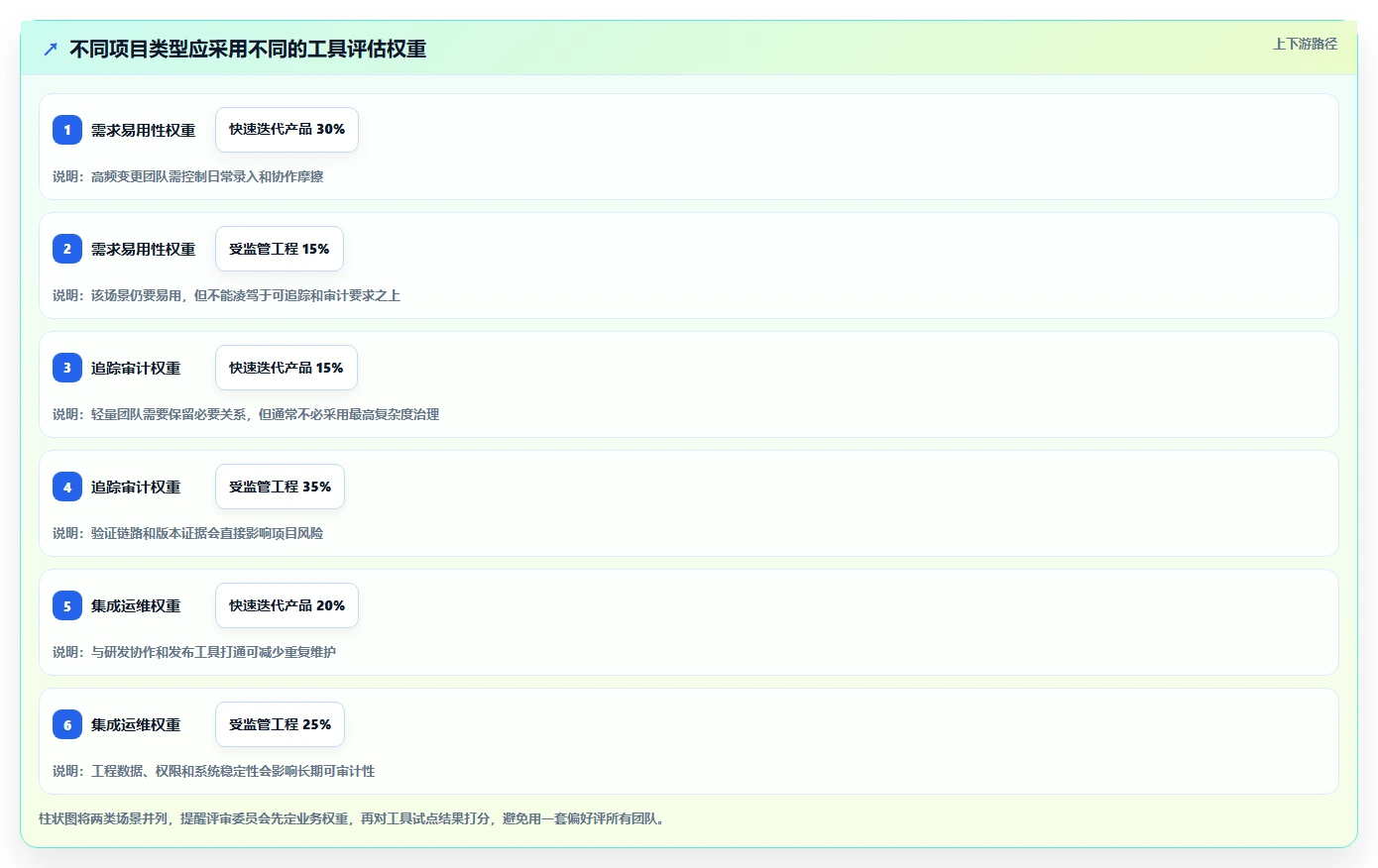Click the footer summary starting with 柱状图将两类场景并列
1378x868 pixels.
(354, 818)
